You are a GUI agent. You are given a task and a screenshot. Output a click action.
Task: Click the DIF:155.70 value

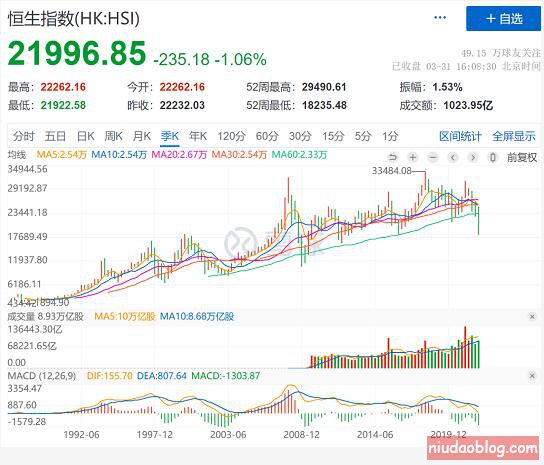point(110,376)
